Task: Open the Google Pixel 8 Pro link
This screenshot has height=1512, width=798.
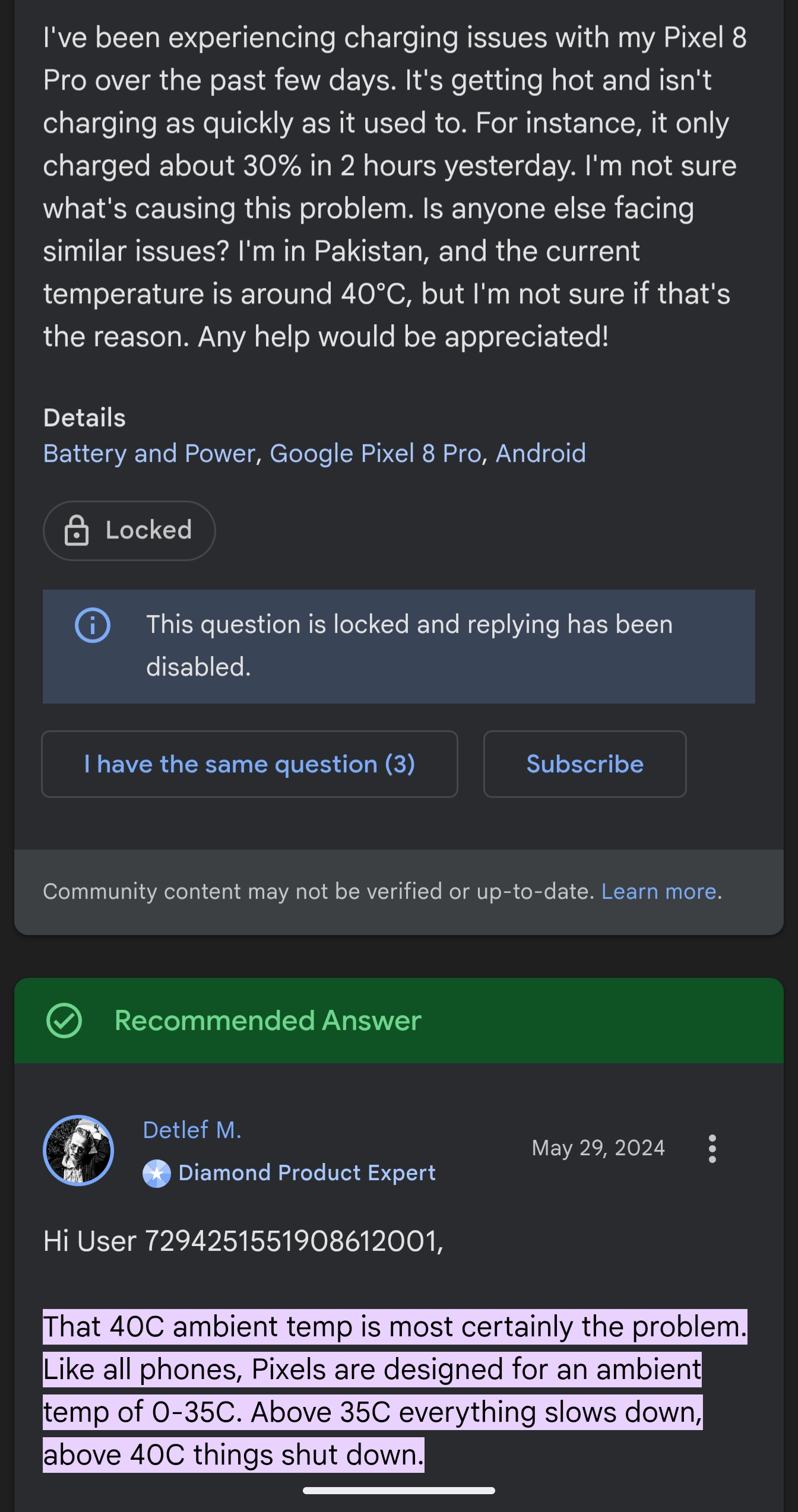Action: click(x=375, y=454)
